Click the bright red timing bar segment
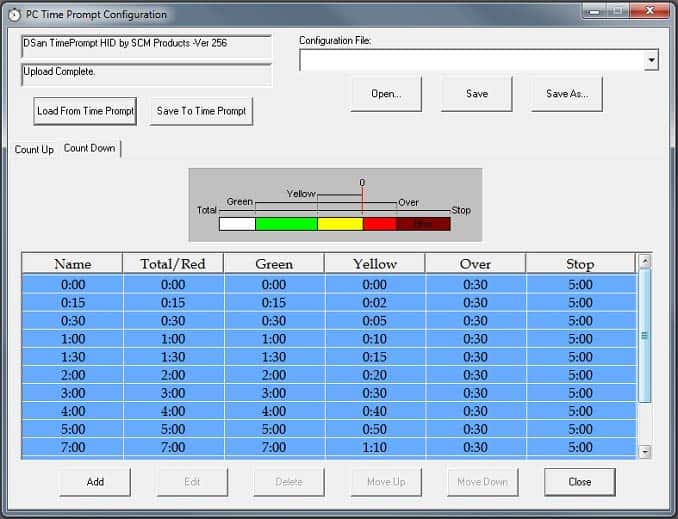 379,224
